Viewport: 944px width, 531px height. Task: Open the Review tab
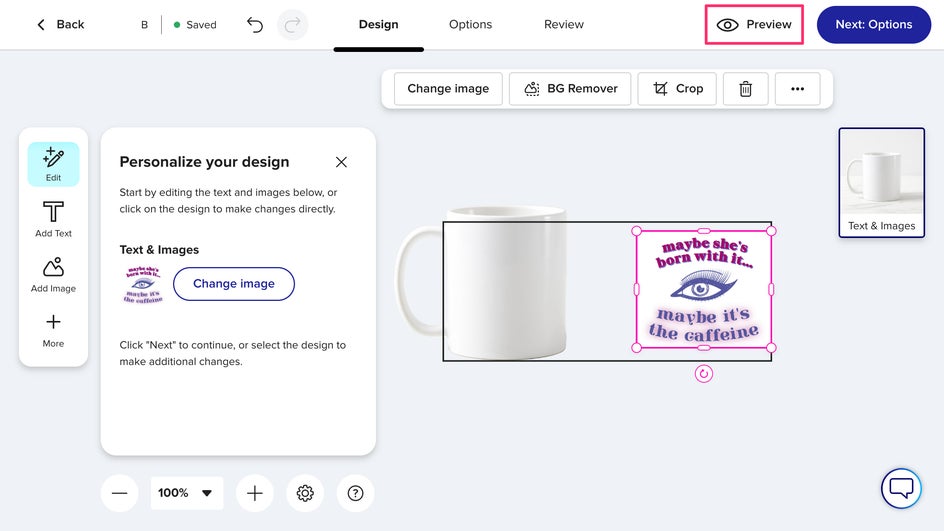click(564, 25)
